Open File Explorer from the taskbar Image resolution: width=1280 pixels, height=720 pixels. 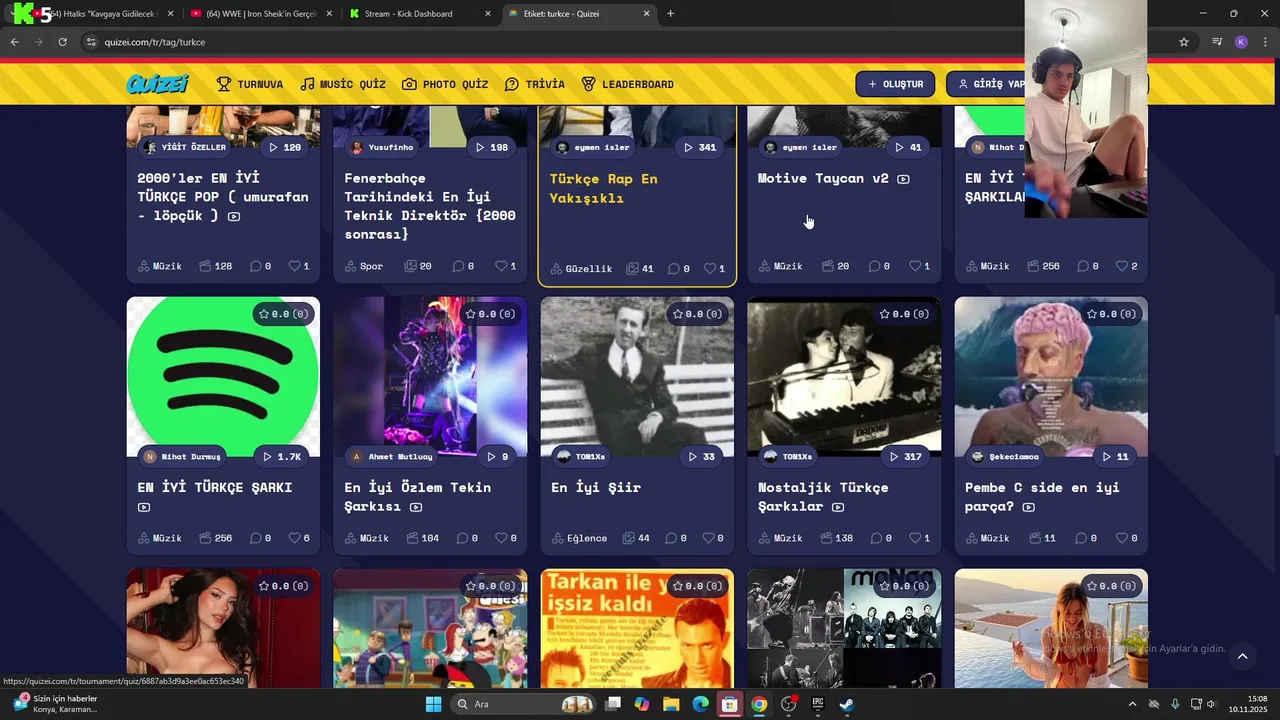[671, 704]
